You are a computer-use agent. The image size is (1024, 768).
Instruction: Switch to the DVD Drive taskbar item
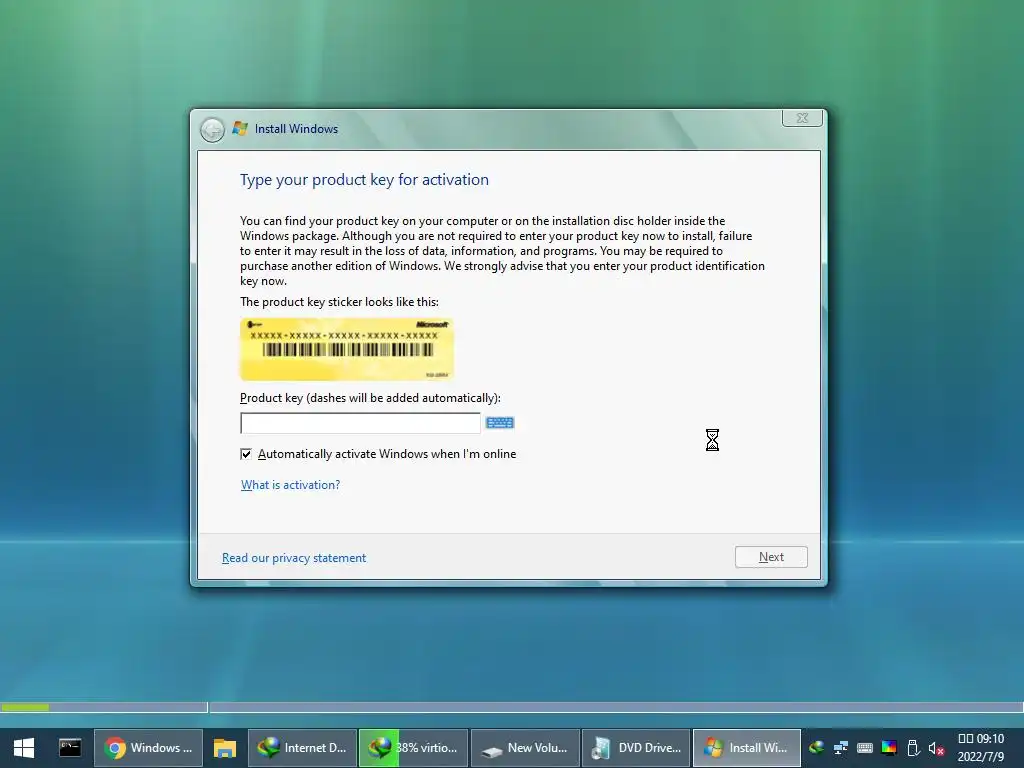[636, 748]
